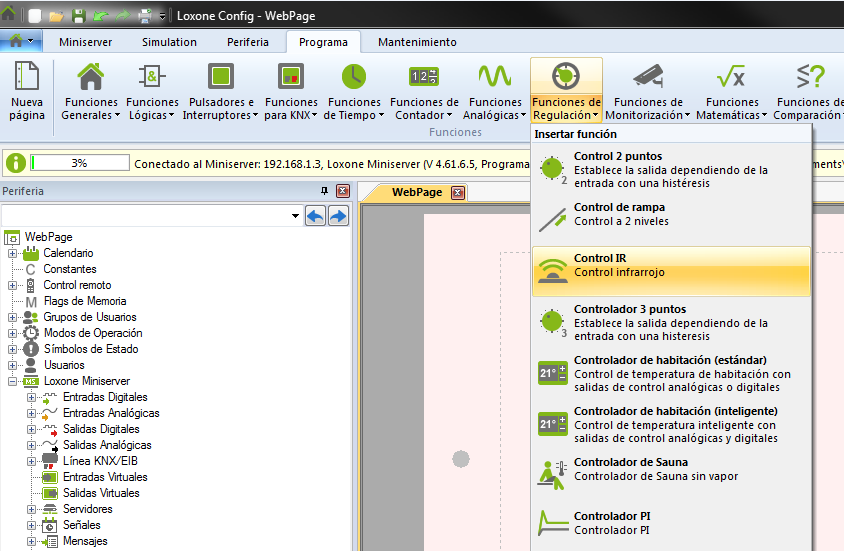
Task: Switch to the Simulation ribbon tab
Action: coord(169,42)
